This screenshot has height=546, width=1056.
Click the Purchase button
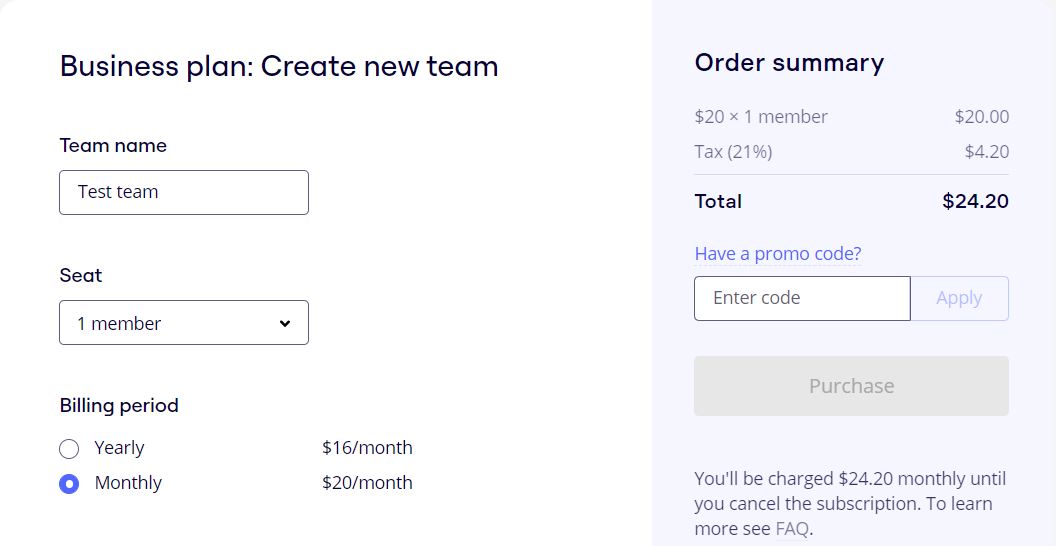pos(851,386)
